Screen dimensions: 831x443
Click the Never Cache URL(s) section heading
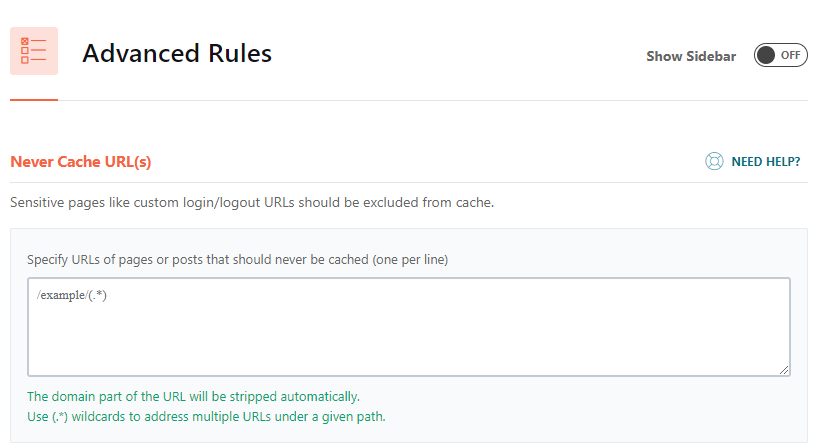(81, 162)
